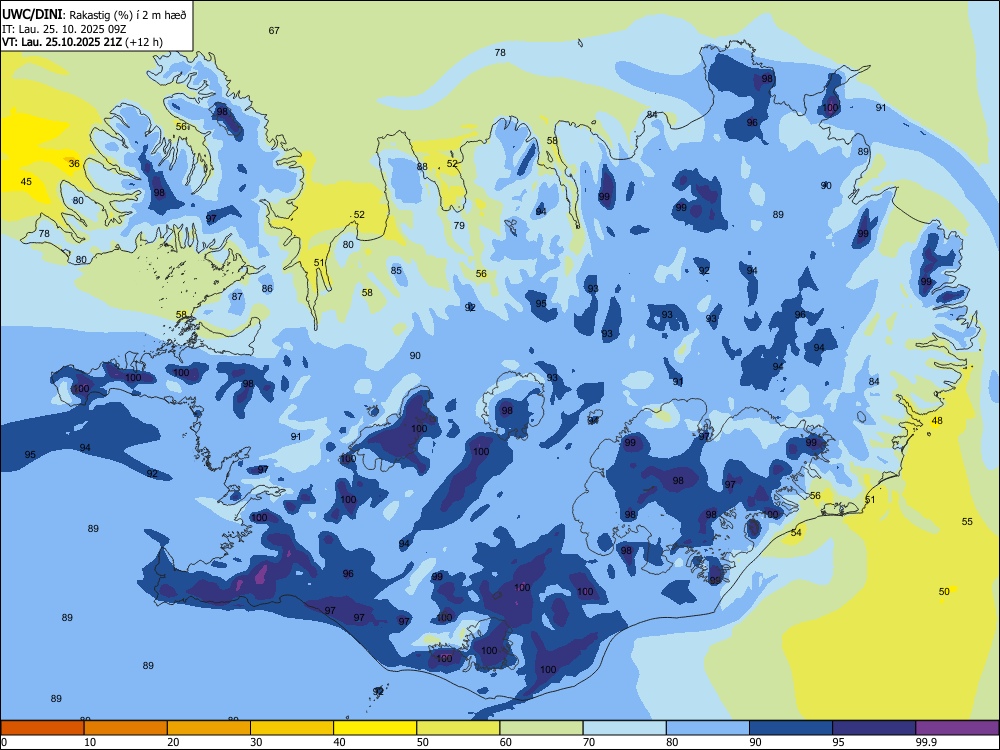The width and height of the screenshot is (1000, 750).
Task: Click the line "VT: Lau. 25.10.2025 21Z (+12 h)"
Action: [82, 42]
